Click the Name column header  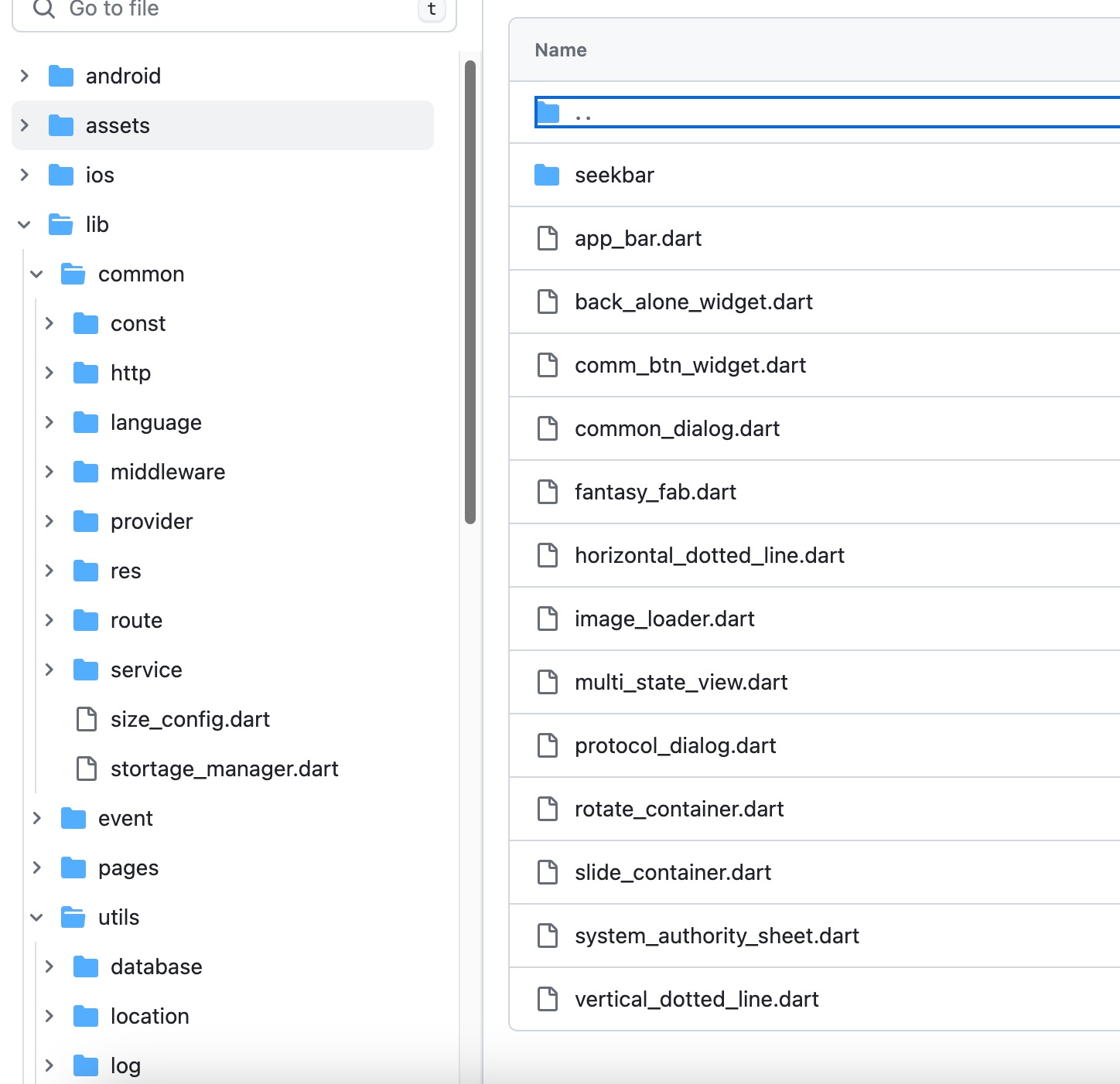(x=561, y=50)
